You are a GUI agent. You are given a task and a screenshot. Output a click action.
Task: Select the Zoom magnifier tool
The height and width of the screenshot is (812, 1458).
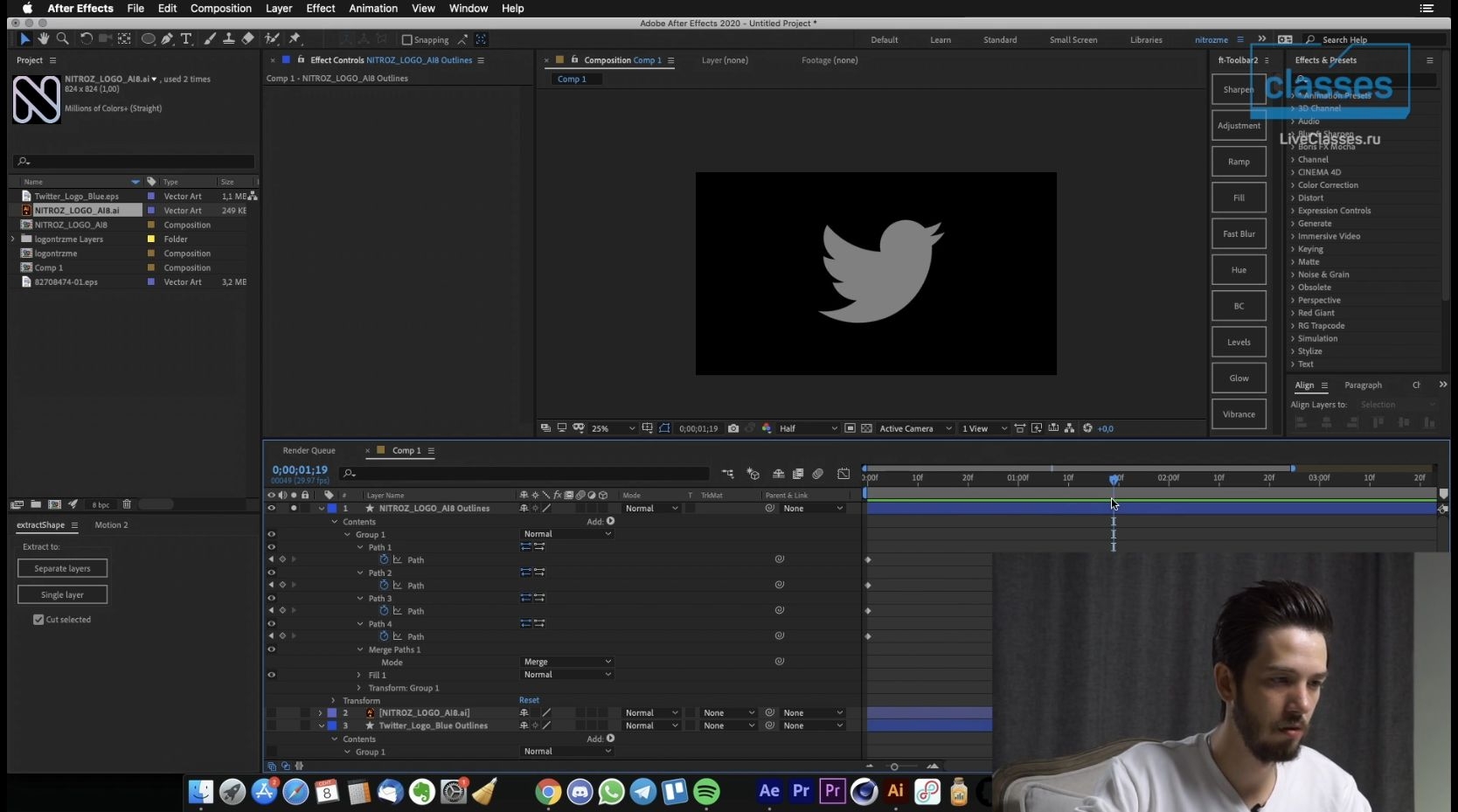click(x=62, y=39)
